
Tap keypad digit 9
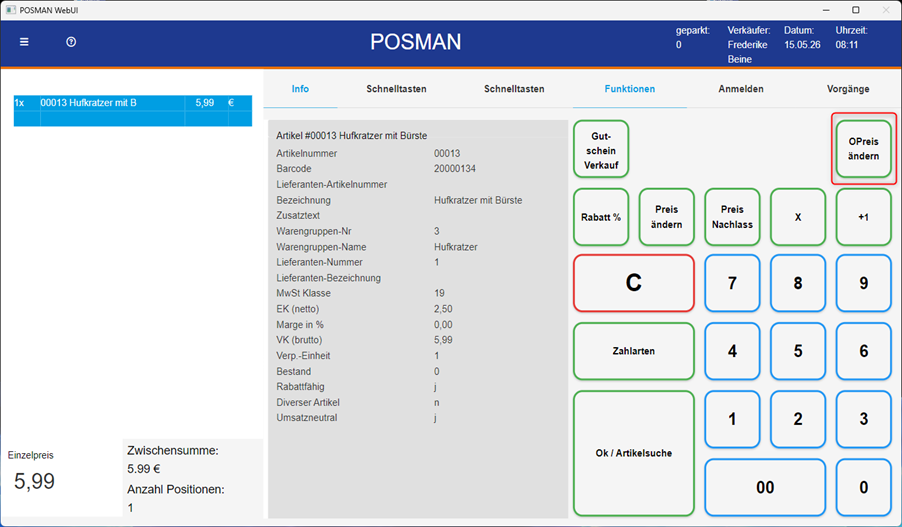863,283
